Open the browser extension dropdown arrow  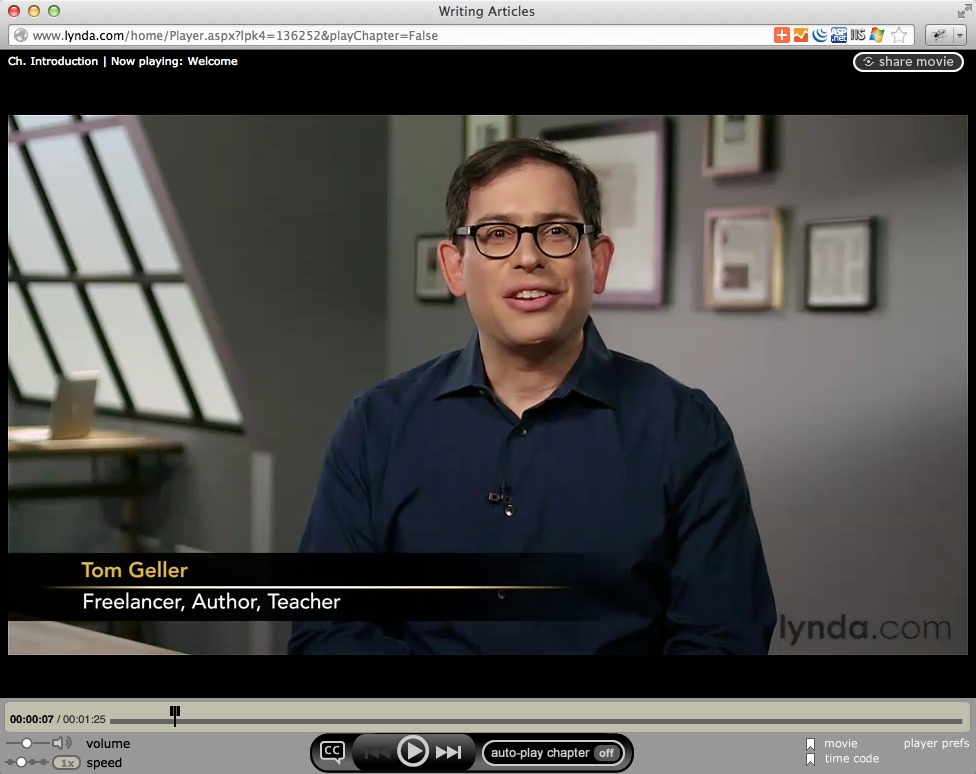960,35
